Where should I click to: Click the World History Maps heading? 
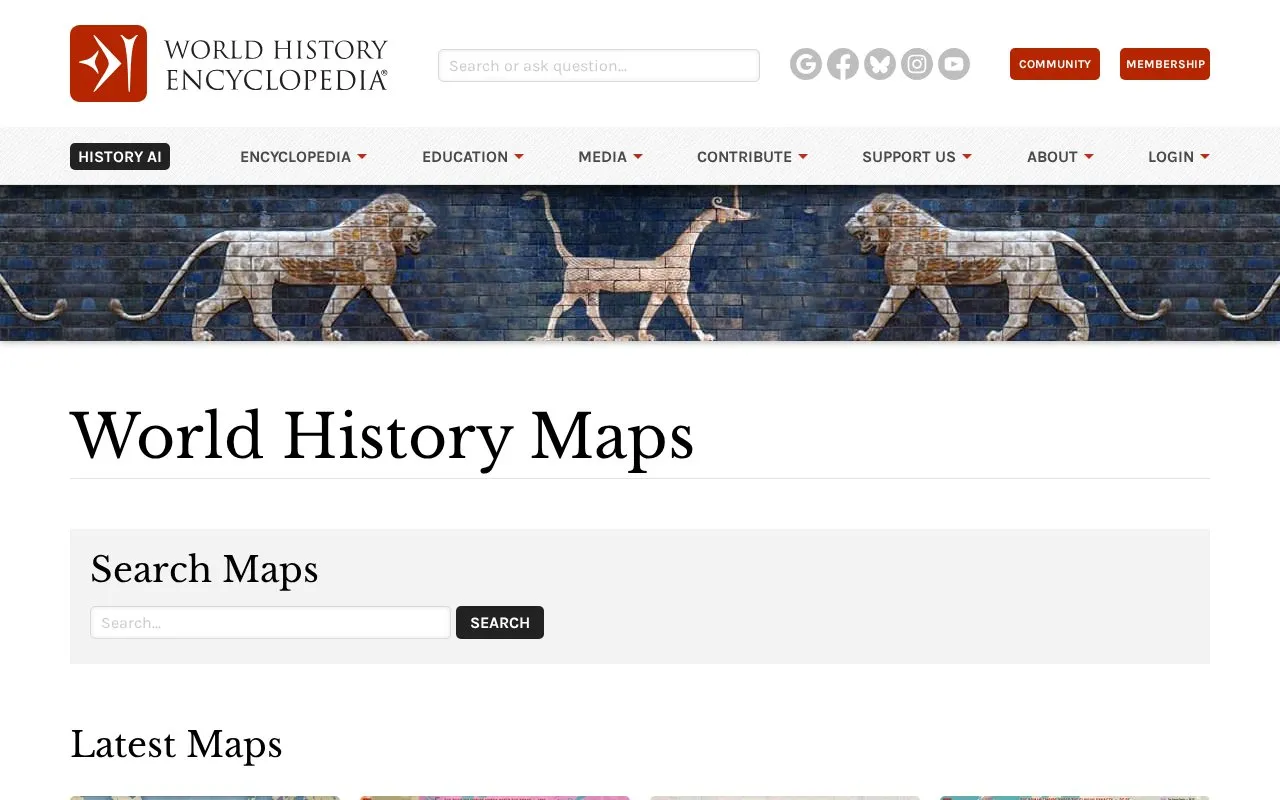tap(382, 436)
